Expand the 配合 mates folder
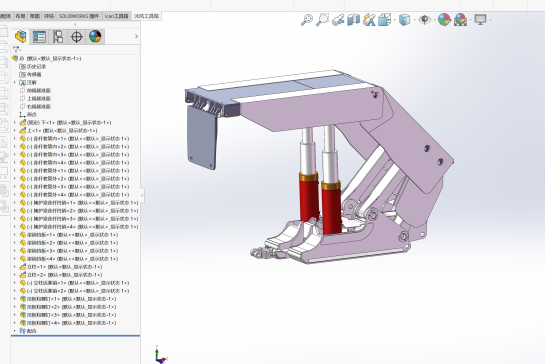 15,331
